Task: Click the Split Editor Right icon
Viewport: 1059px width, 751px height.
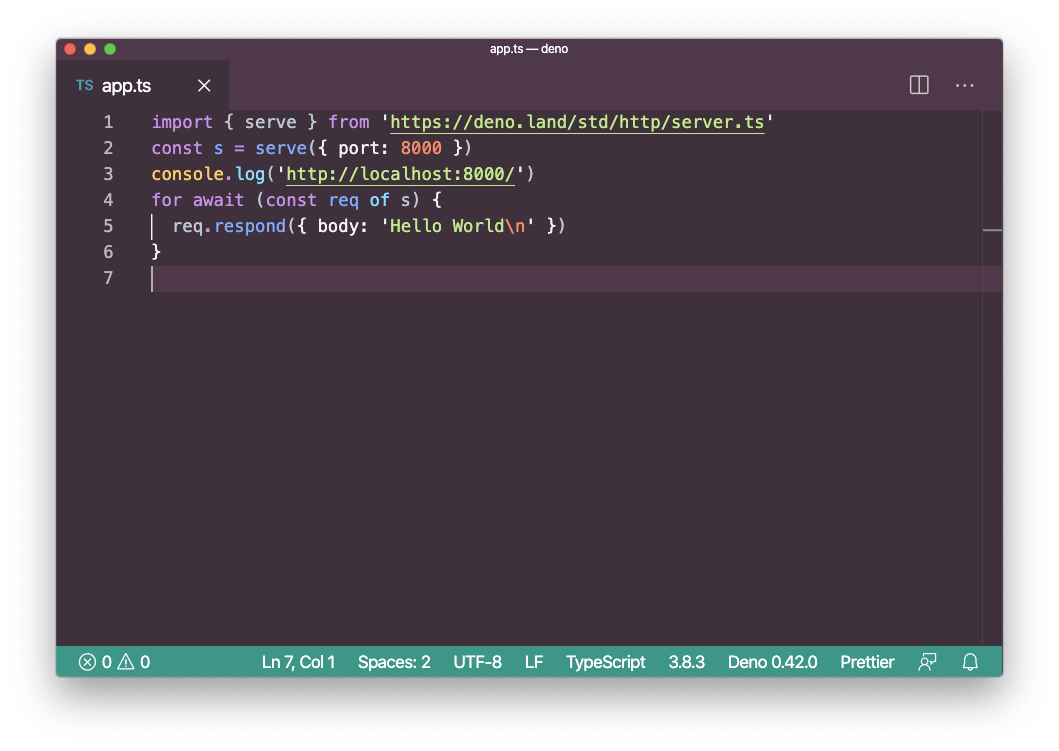Action: [919, 86]
